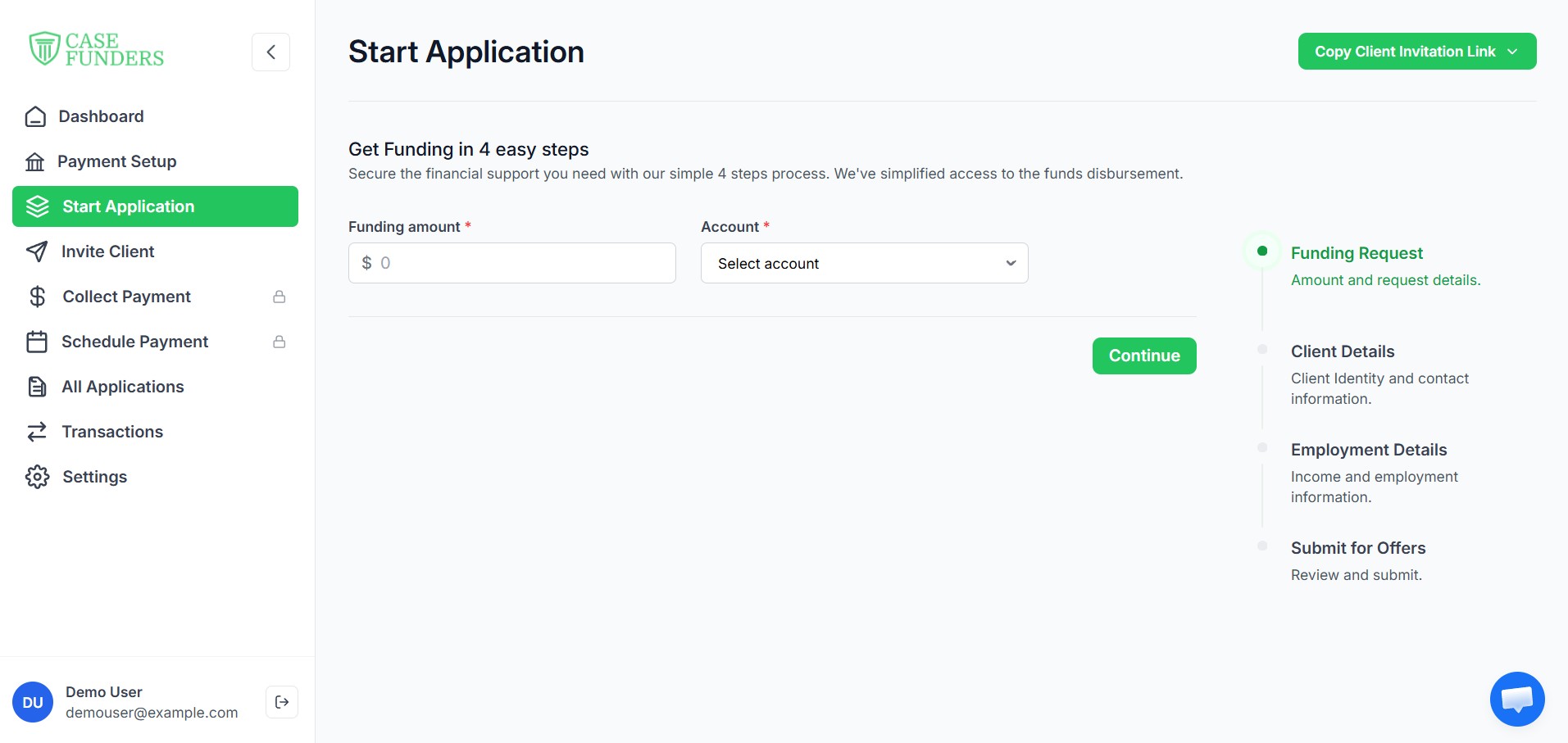Screen dimensions: 1568x743
Task: Click the Payment Setup bank icon
Action: [x=34, y=161]
